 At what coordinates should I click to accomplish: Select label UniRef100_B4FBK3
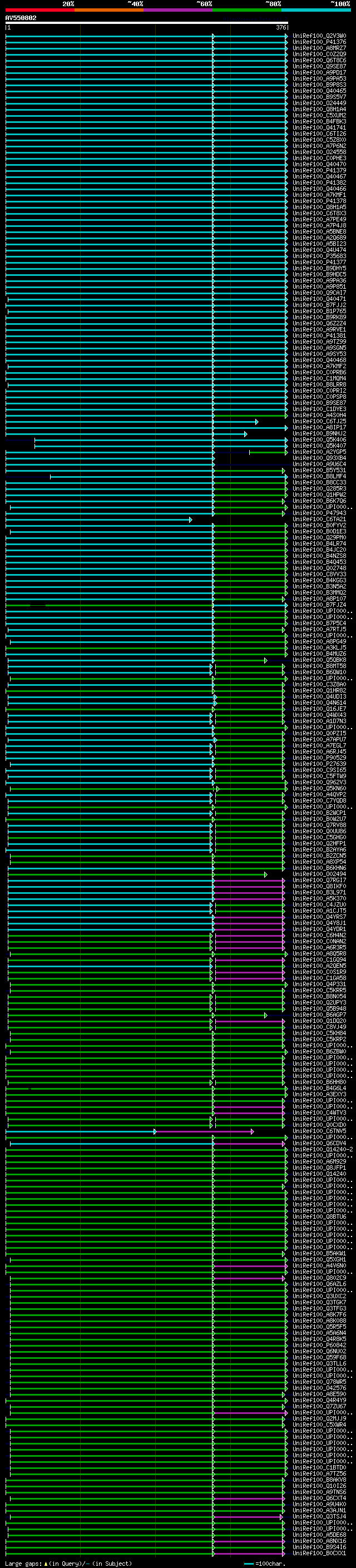[319, 121]
